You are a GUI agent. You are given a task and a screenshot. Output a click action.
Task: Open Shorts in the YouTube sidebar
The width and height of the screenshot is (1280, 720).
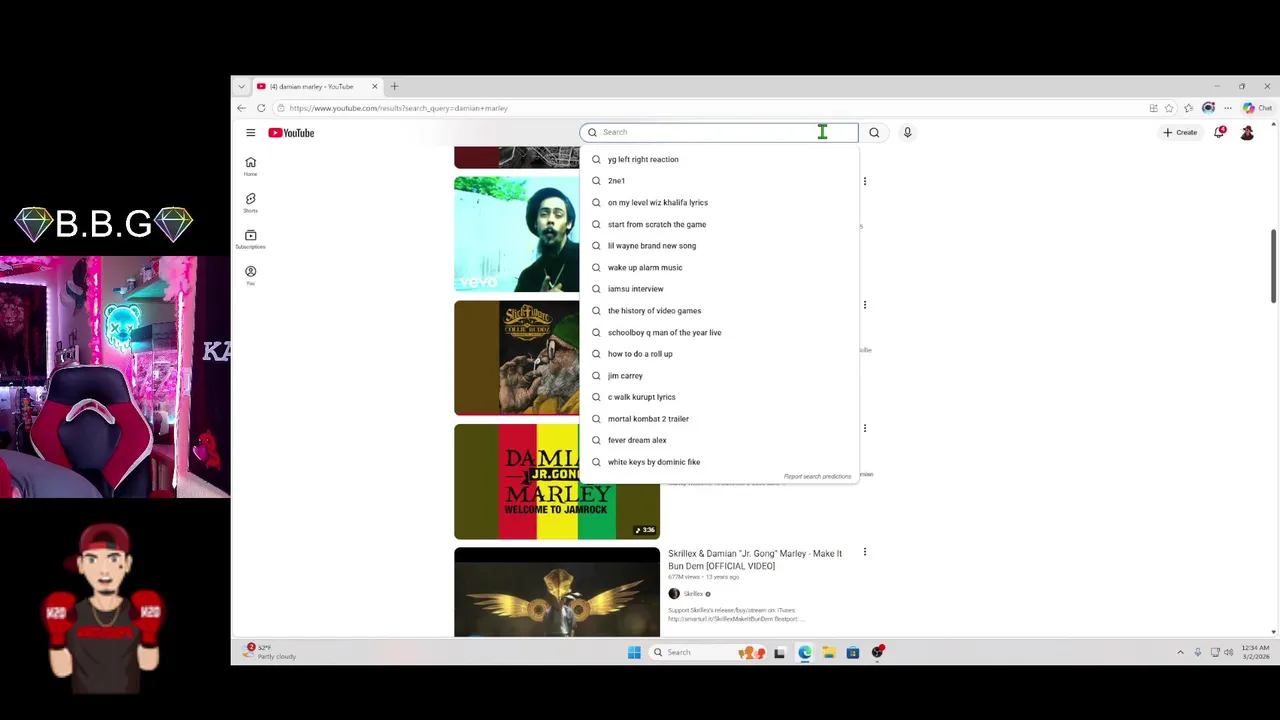pos(251,203)
